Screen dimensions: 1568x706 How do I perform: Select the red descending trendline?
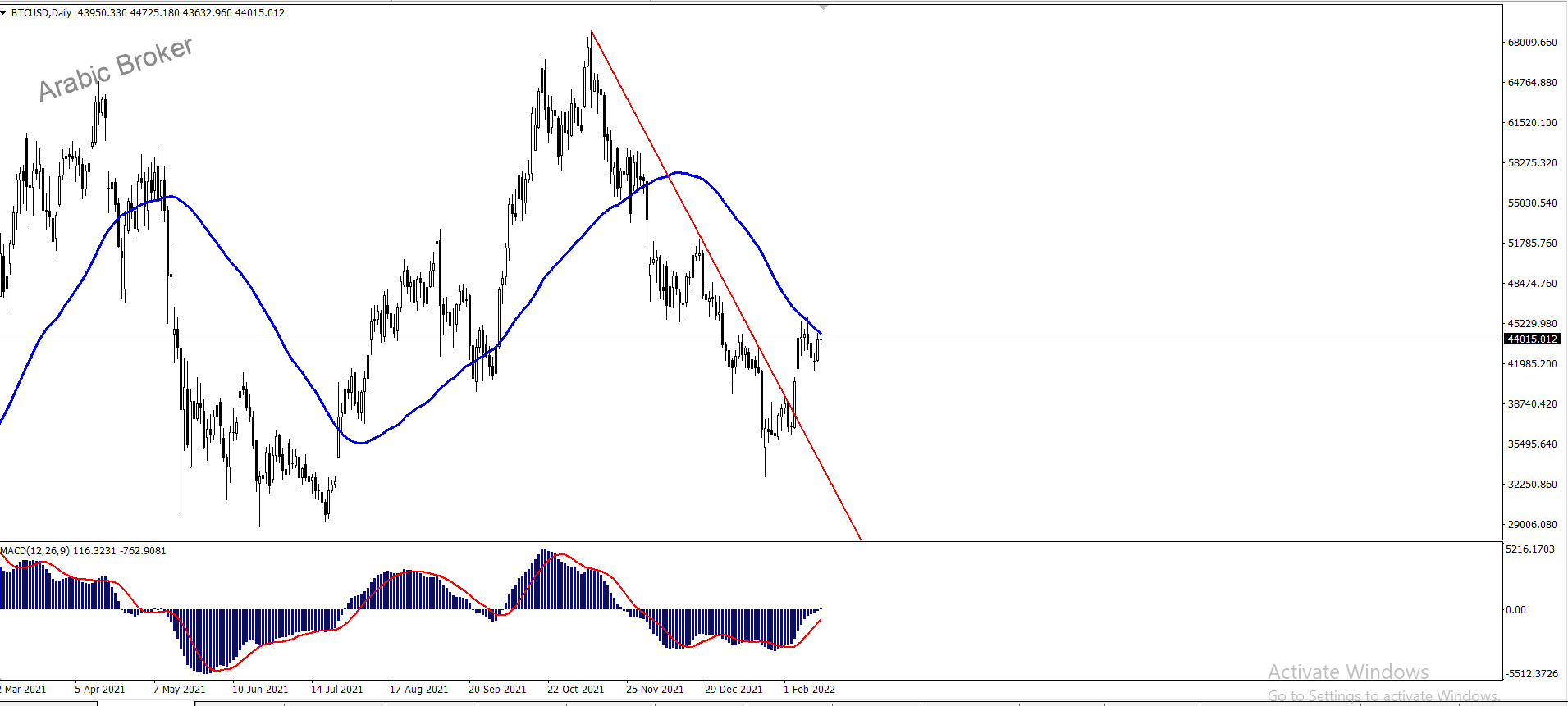click(725, 285)
